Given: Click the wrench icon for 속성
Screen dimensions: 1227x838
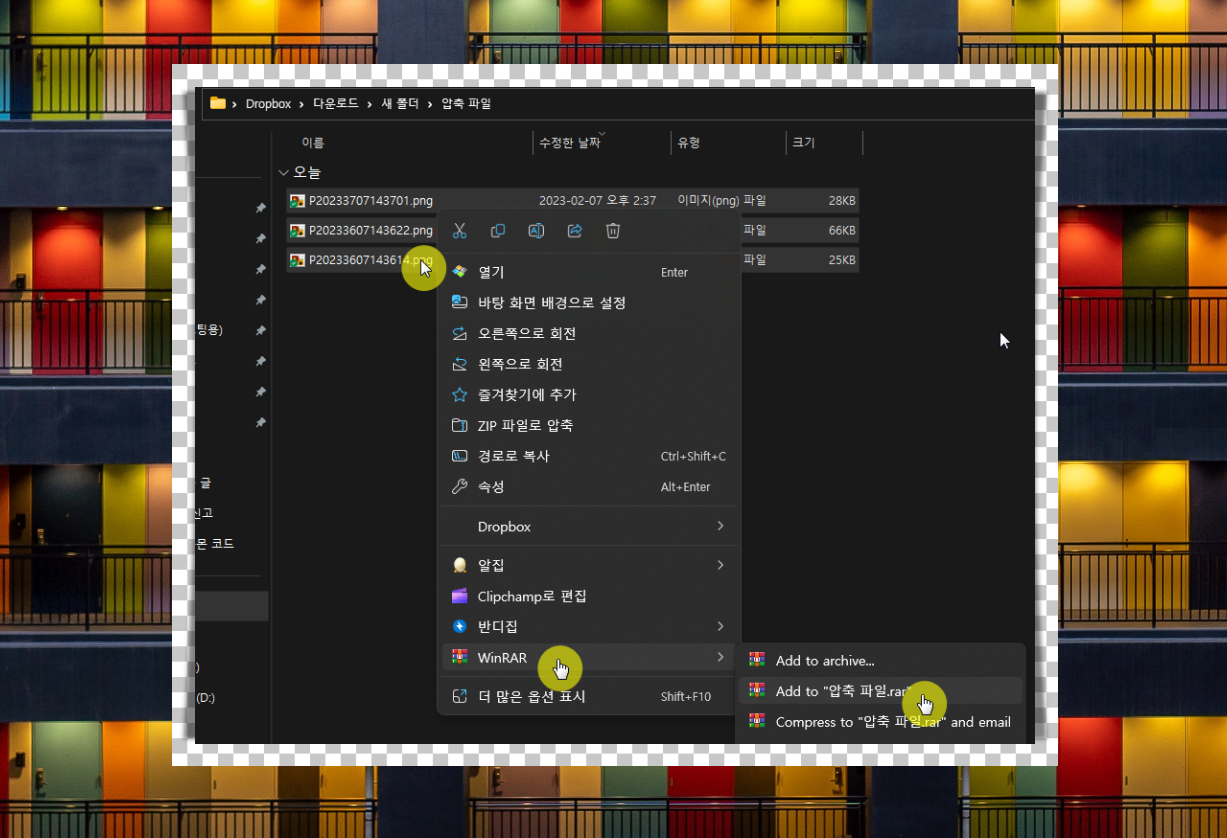Looking at the screenshot, I should pos(460,487).
